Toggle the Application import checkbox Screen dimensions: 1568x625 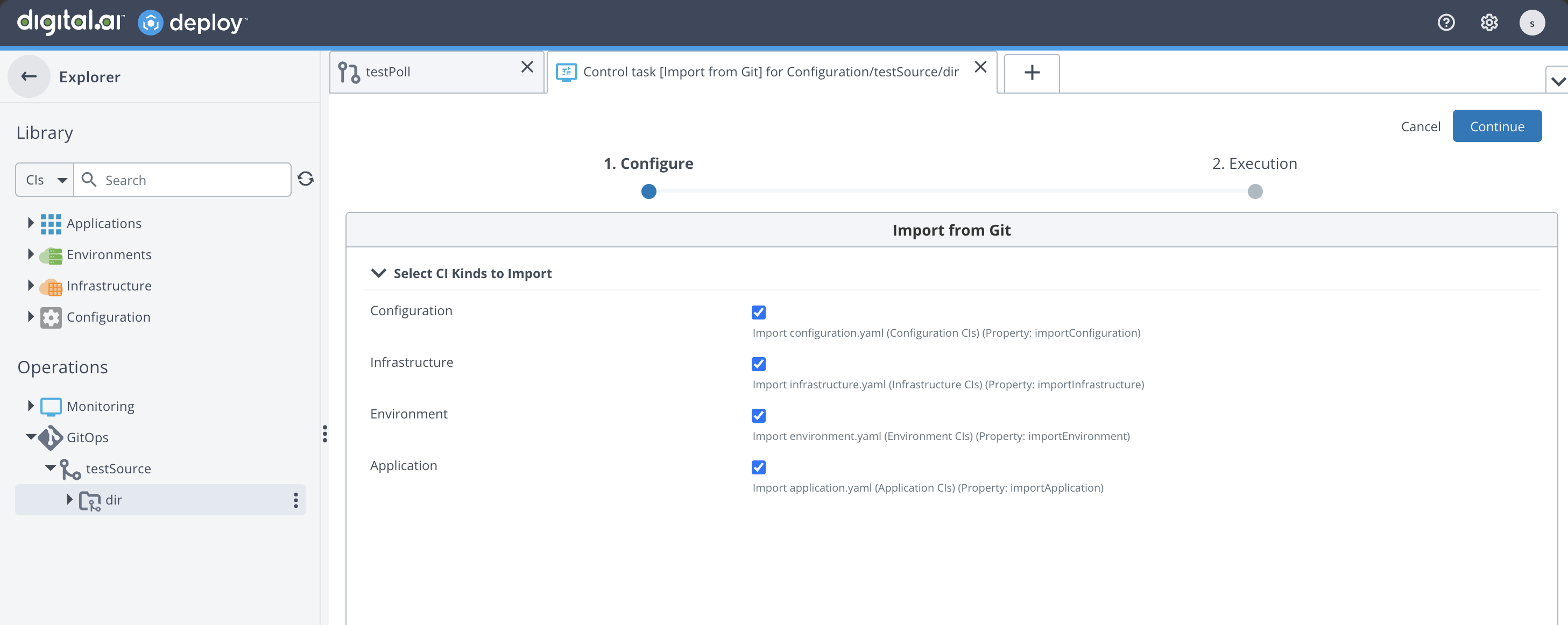758,467
